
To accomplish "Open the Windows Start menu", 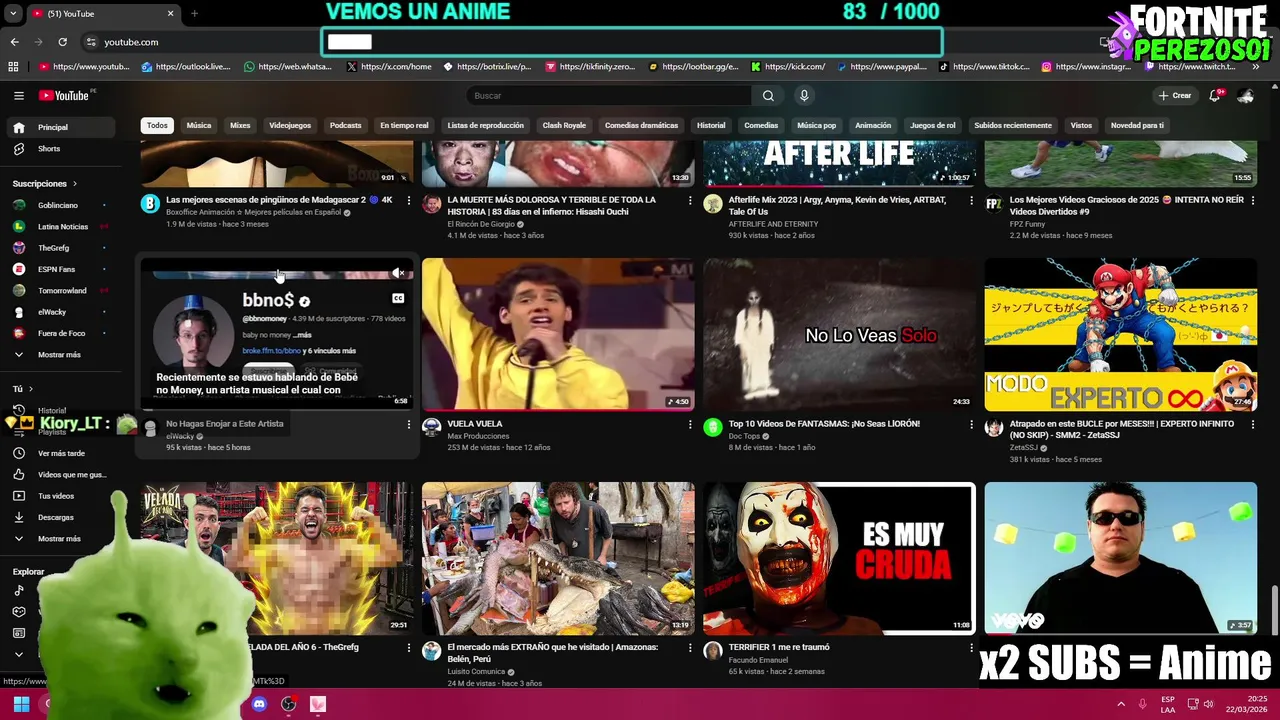I will pyautogui.click(x=21, y=704).
